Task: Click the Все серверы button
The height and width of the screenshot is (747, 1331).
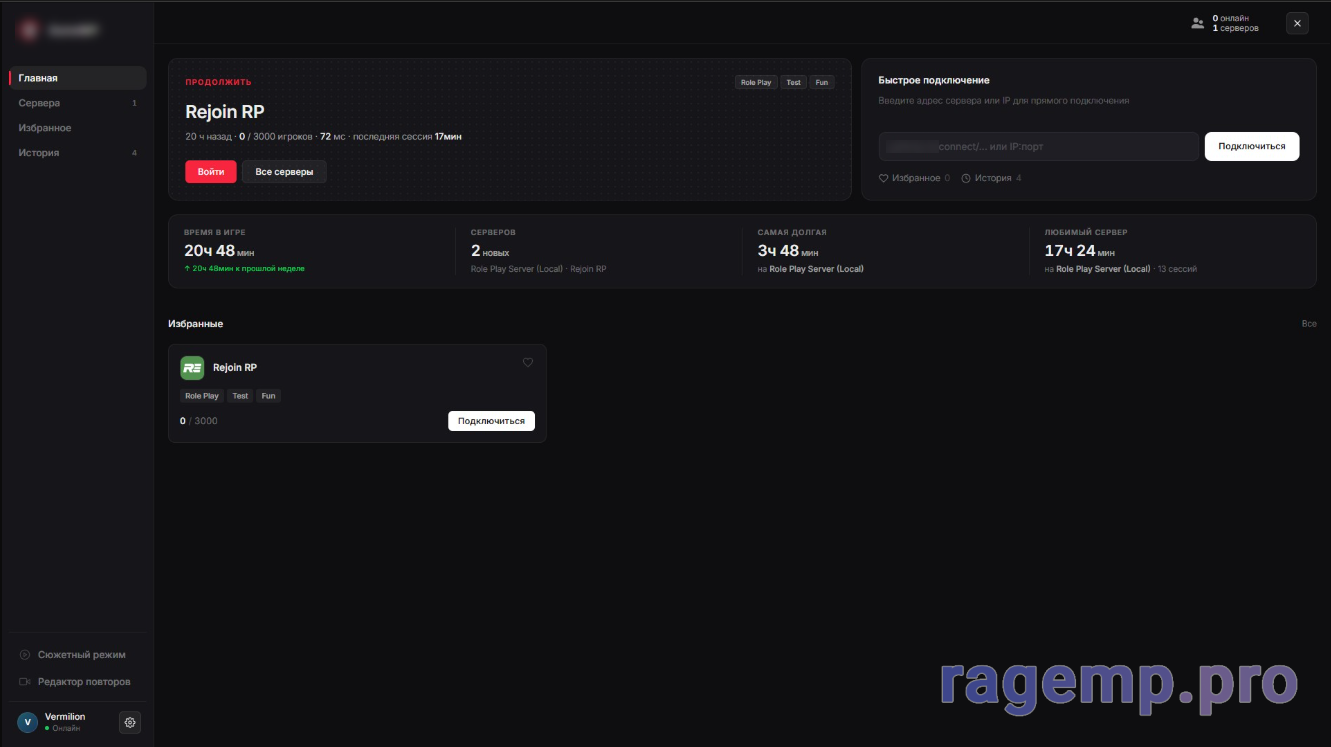Action: click(x=284, y=172)
